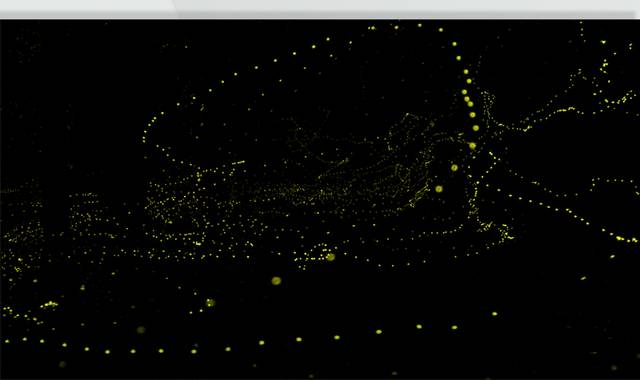Select the big yellow dot beside the small oval cluster
640x380 pixels.
pyautogui.click(x=331, y=257)
